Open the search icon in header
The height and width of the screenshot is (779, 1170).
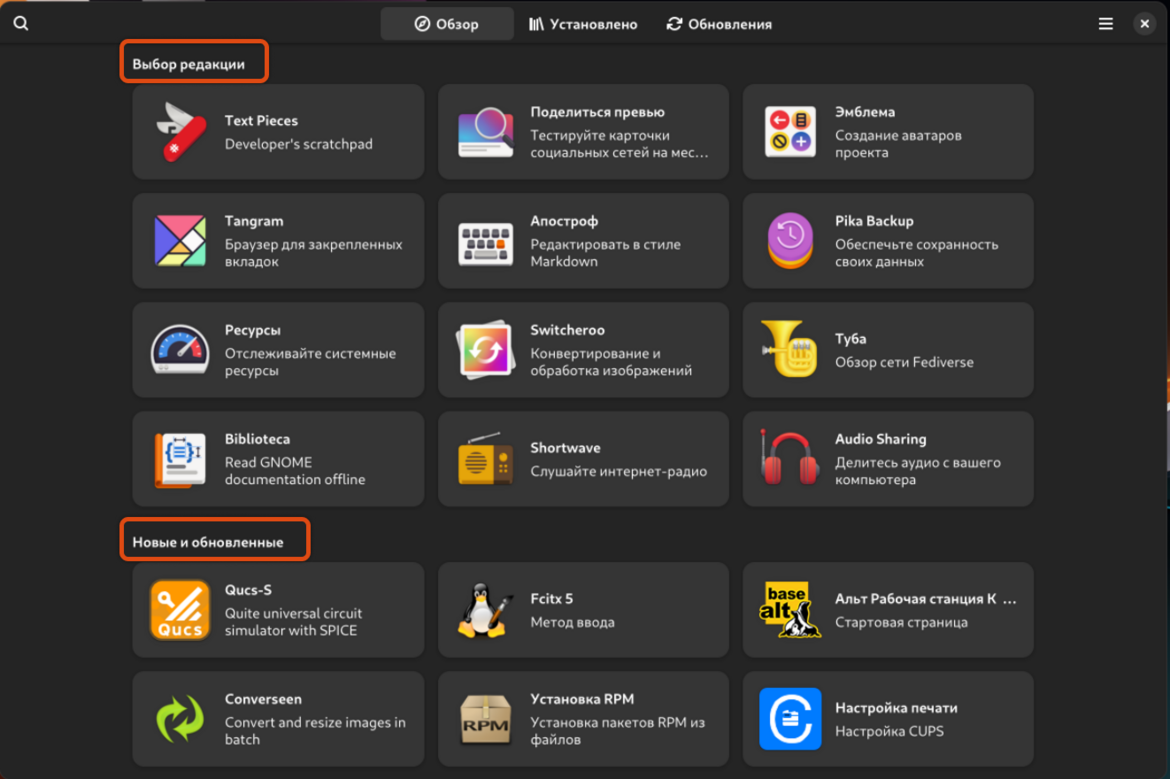point(21,24)
